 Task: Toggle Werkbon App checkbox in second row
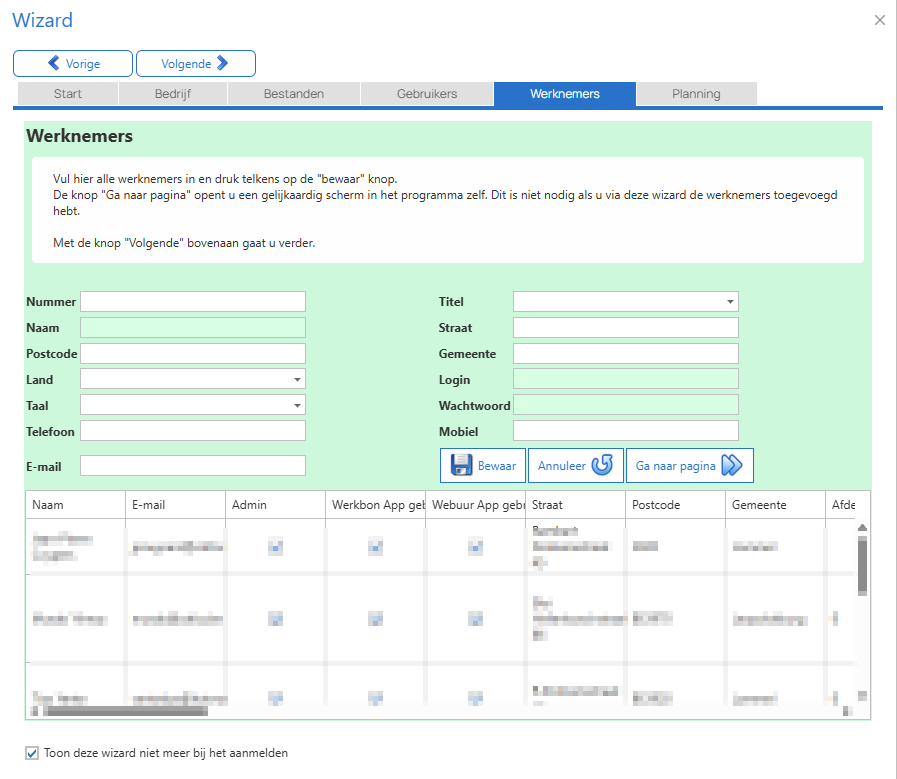[x=376, y=619]
